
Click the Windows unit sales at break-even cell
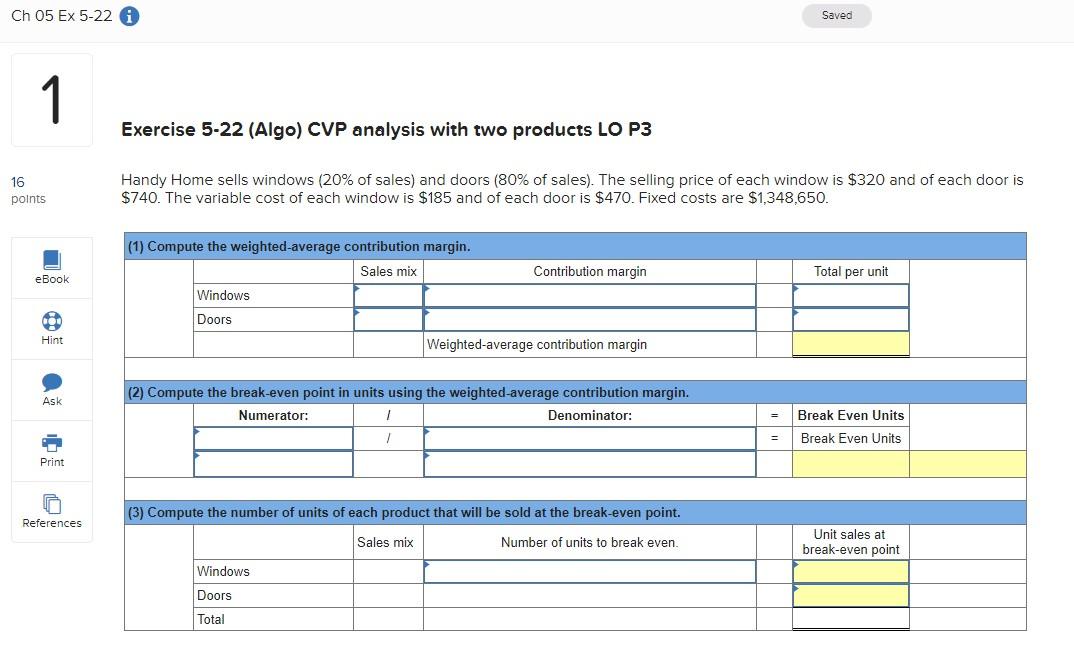point(849,571)
